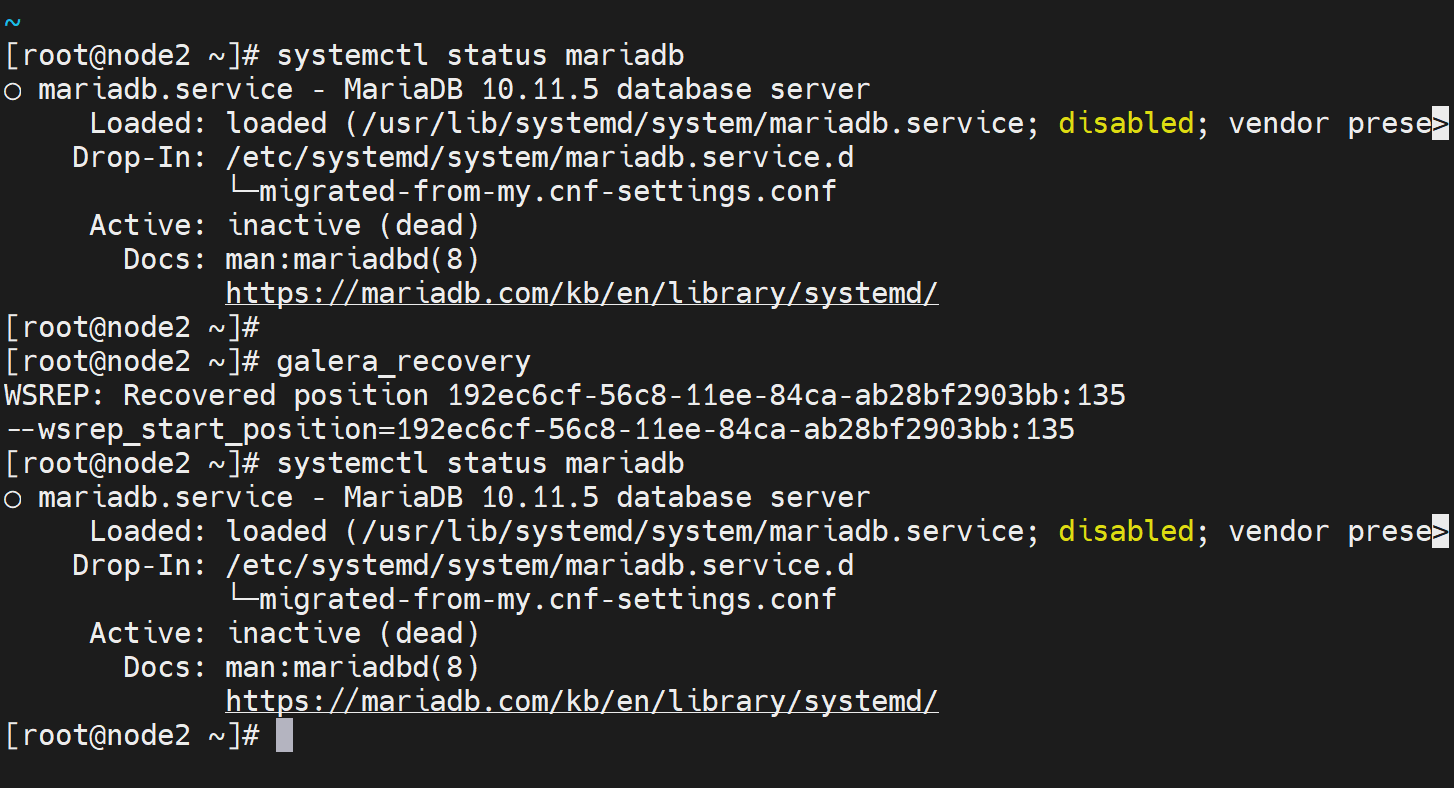Click the hollow status circle in the second mariadb.service output
The width and height of the screenshot is (1454, 788).
(13, 498)
